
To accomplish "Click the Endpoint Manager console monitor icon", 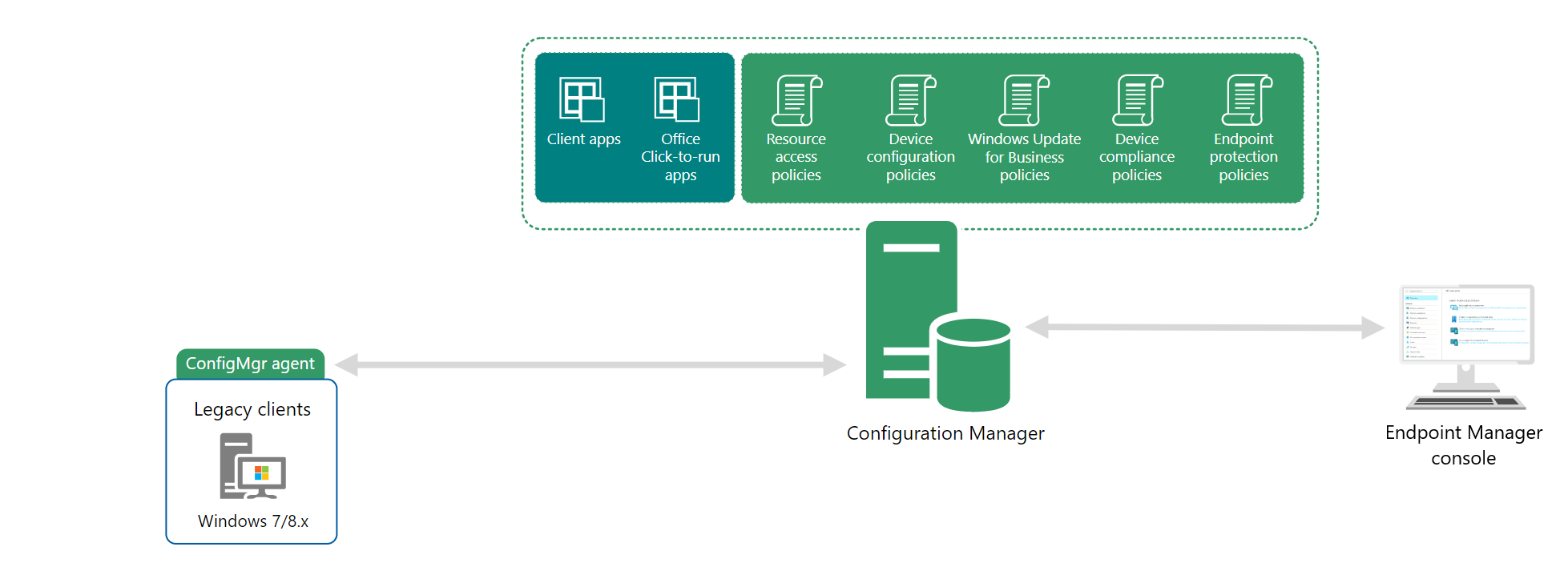I will tap(1466, 347).
